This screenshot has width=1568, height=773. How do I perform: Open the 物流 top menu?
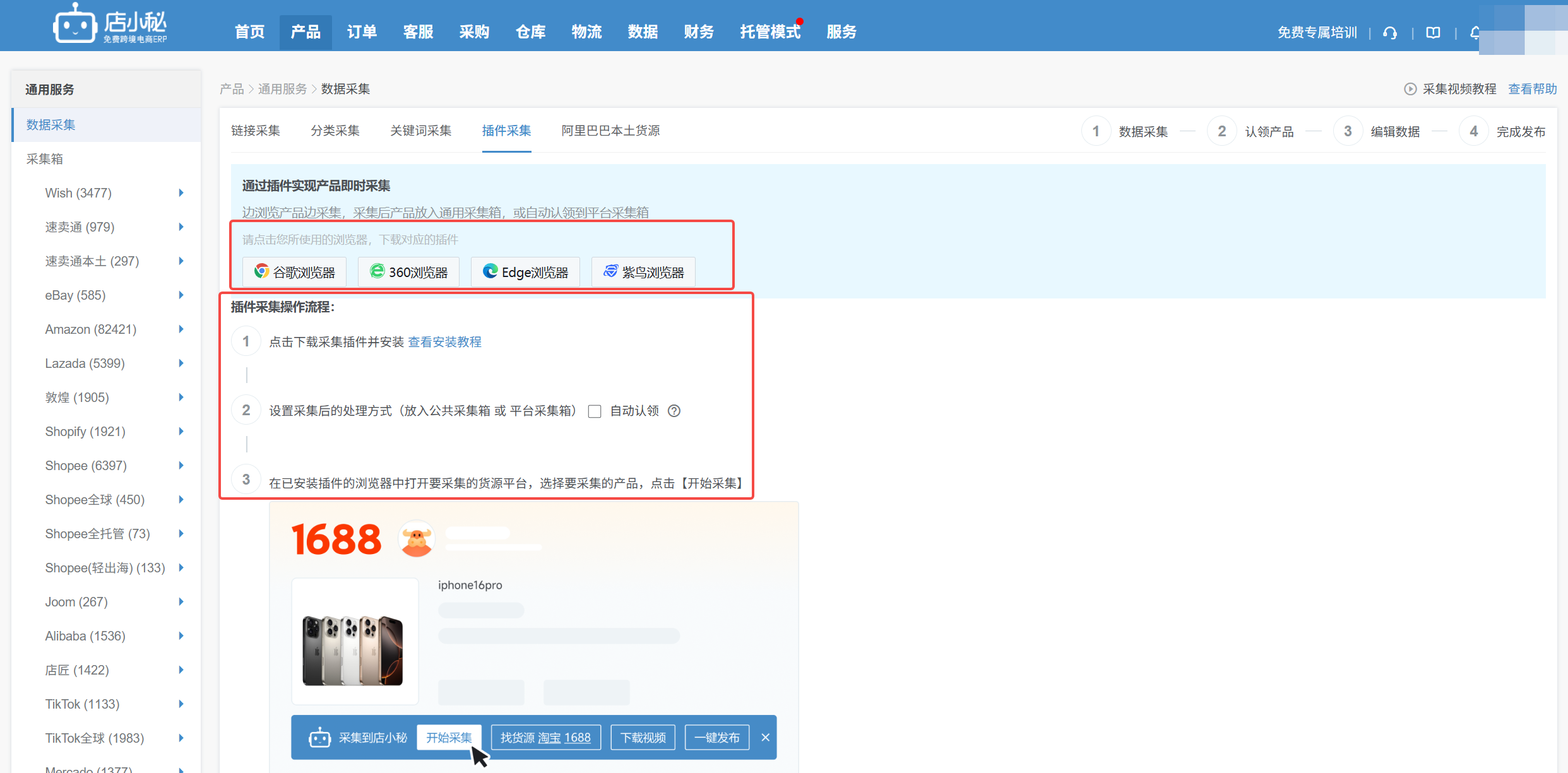coord(587,32)
